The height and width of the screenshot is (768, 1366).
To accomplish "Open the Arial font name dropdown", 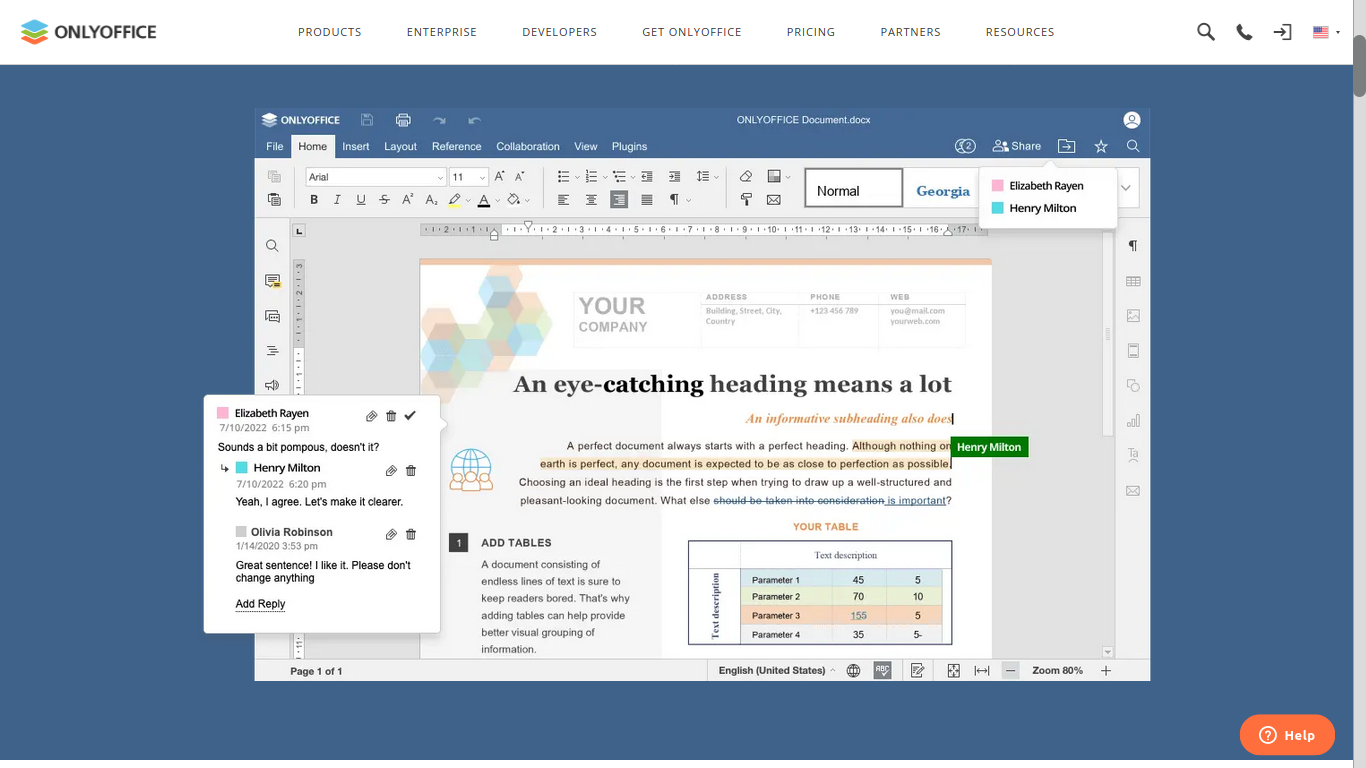I will click(x=440, y=177).
